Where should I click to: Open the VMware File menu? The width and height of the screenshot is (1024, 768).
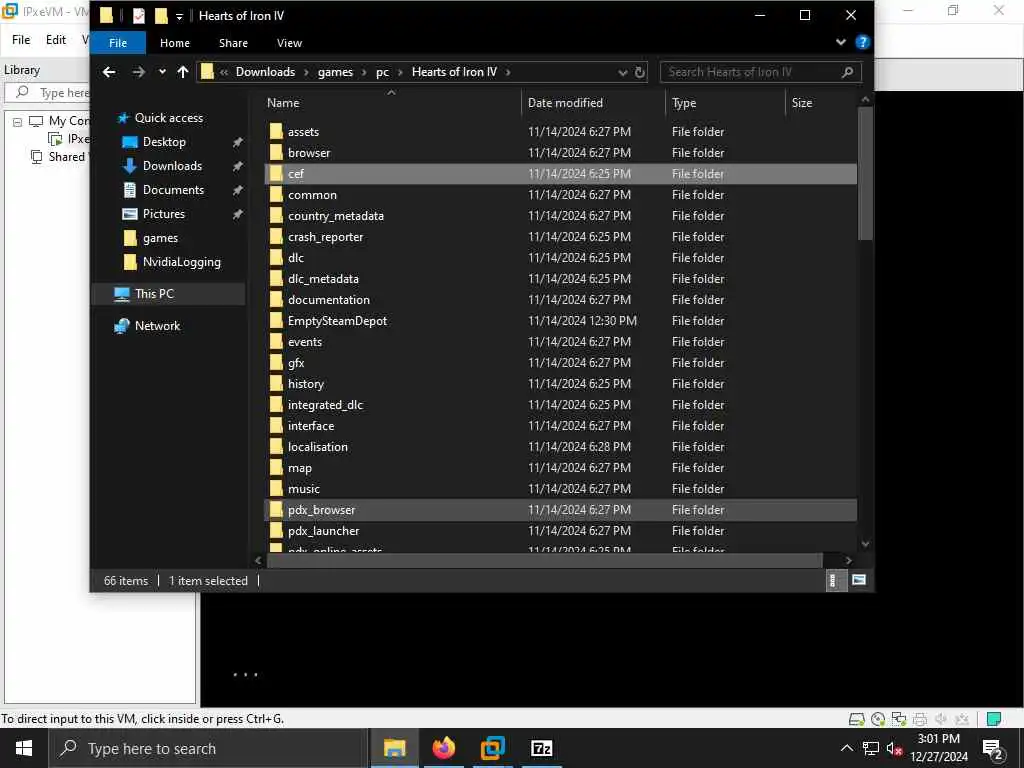(x=21, y=40)
